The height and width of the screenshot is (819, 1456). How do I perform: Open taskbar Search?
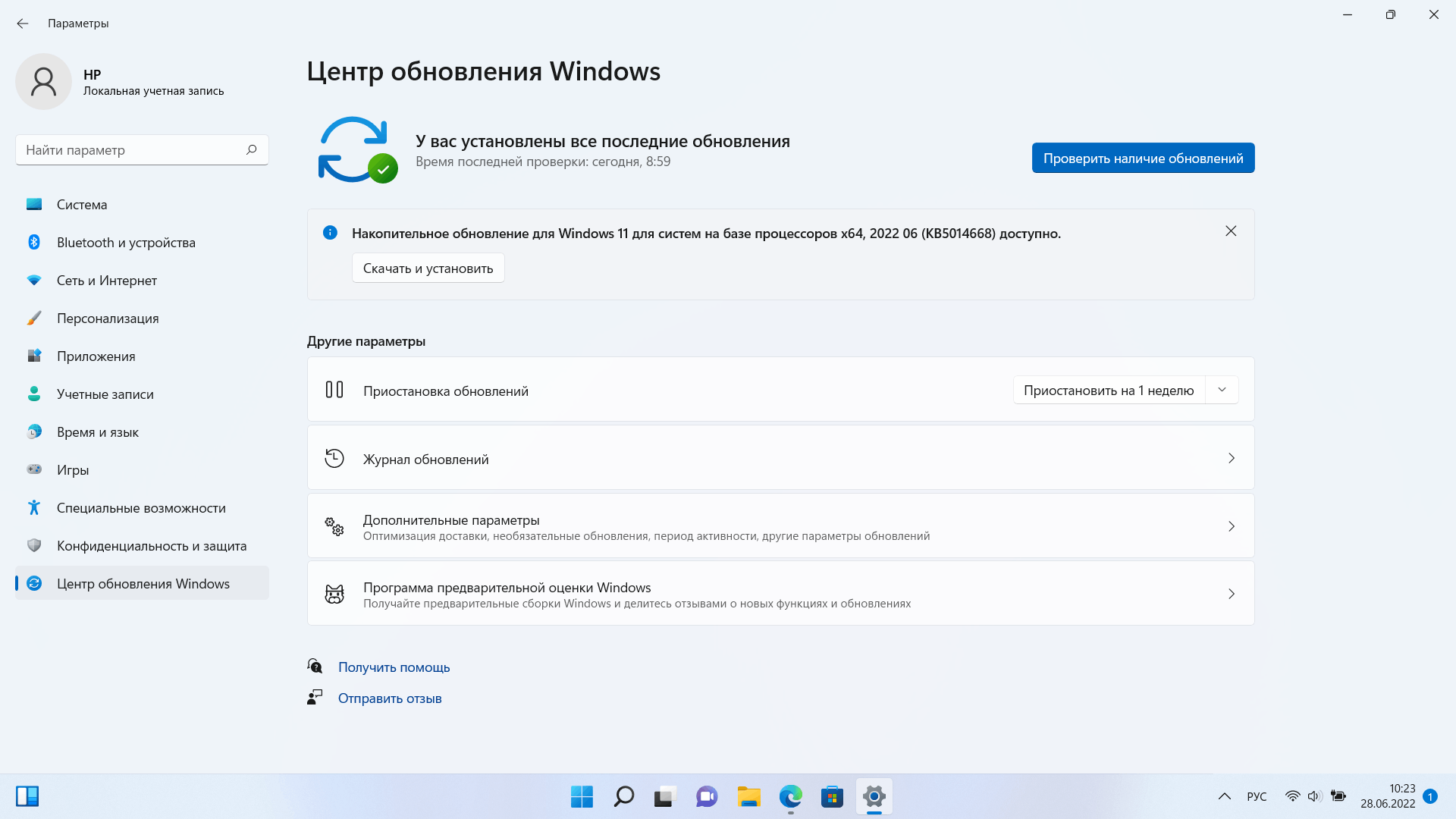(623, 796)
